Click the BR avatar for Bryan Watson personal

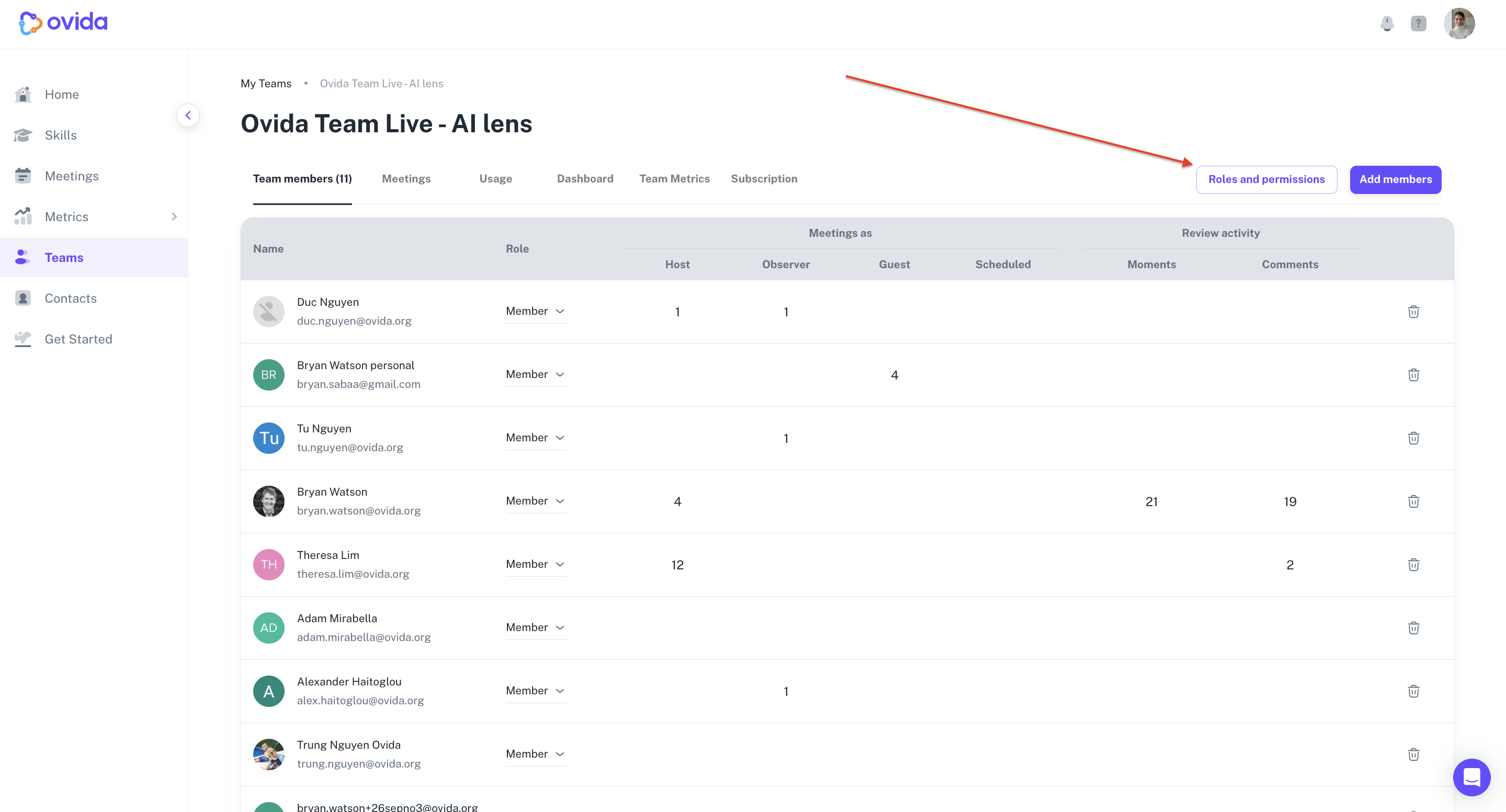tap(269, 374)
